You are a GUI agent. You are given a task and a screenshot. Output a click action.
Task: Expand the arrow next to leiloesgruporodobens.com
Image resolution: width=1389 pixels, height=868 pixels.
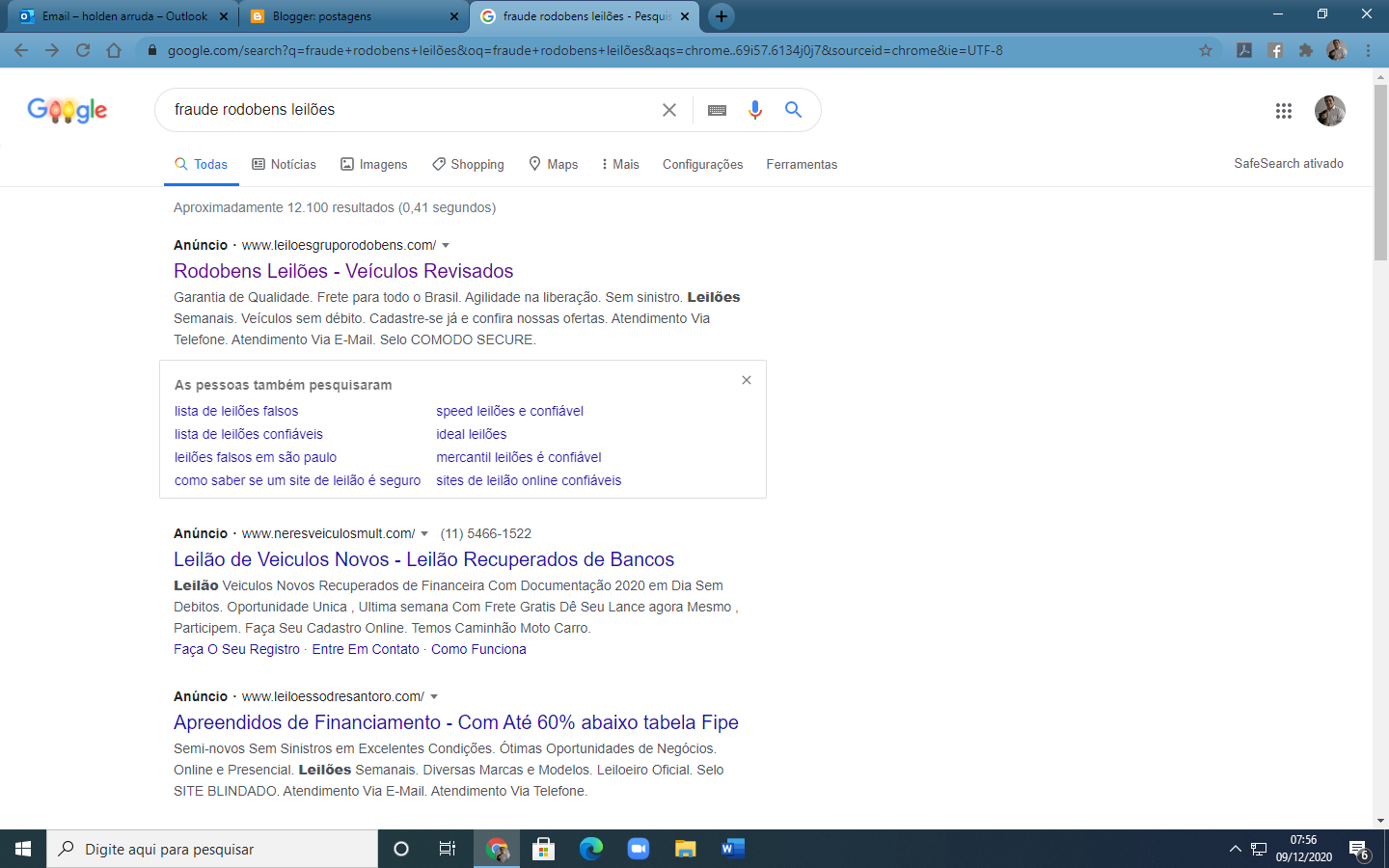click(446, 246)
